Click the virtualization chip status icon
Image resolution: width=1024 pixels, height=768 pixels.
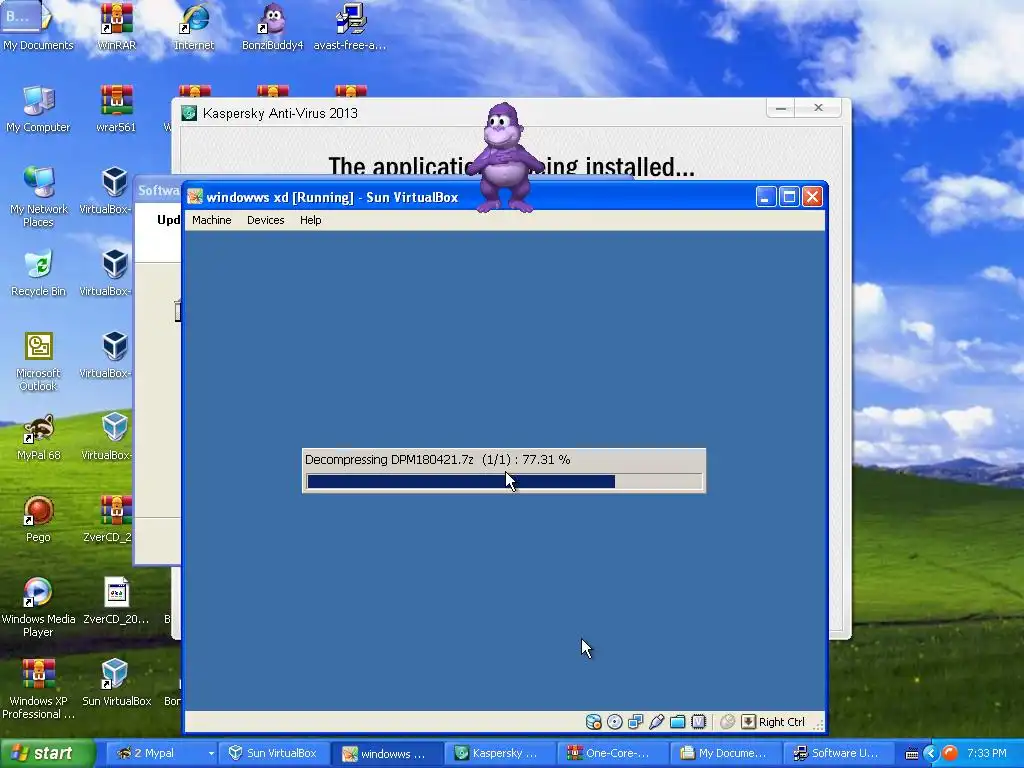click(698, 722)
